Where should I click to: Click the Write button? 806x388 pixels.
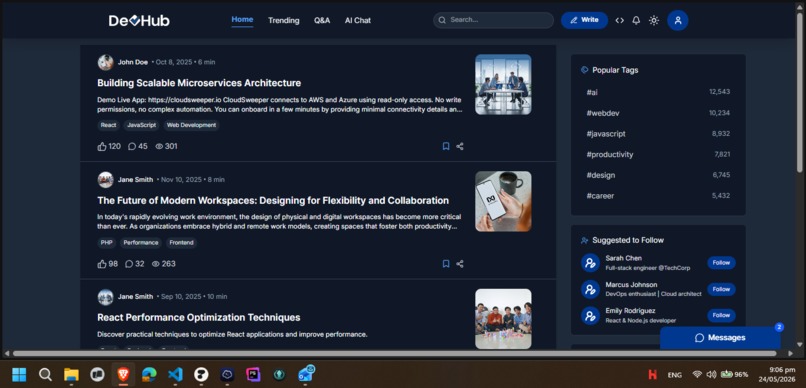tap(584, 20)
